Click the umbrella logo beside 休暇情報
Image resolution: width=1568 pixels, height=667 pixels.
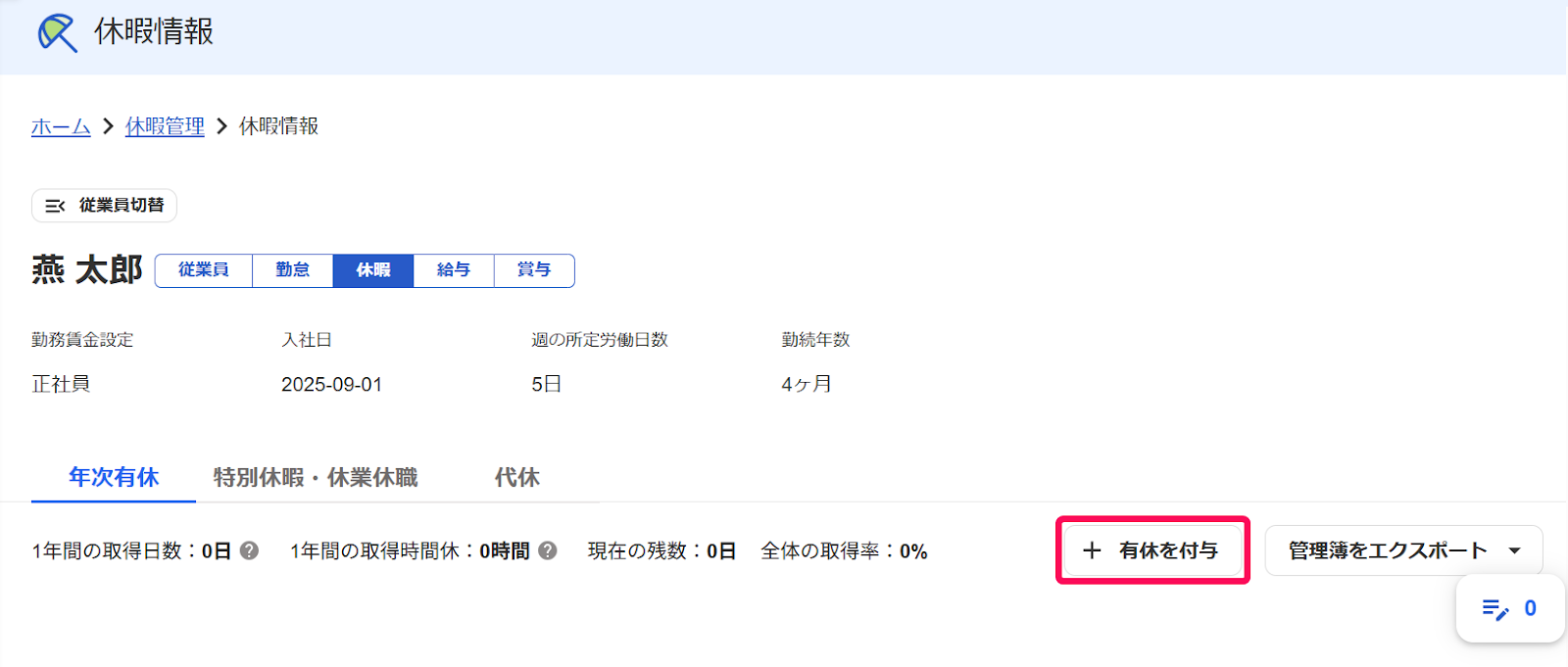tap(57, 32)
